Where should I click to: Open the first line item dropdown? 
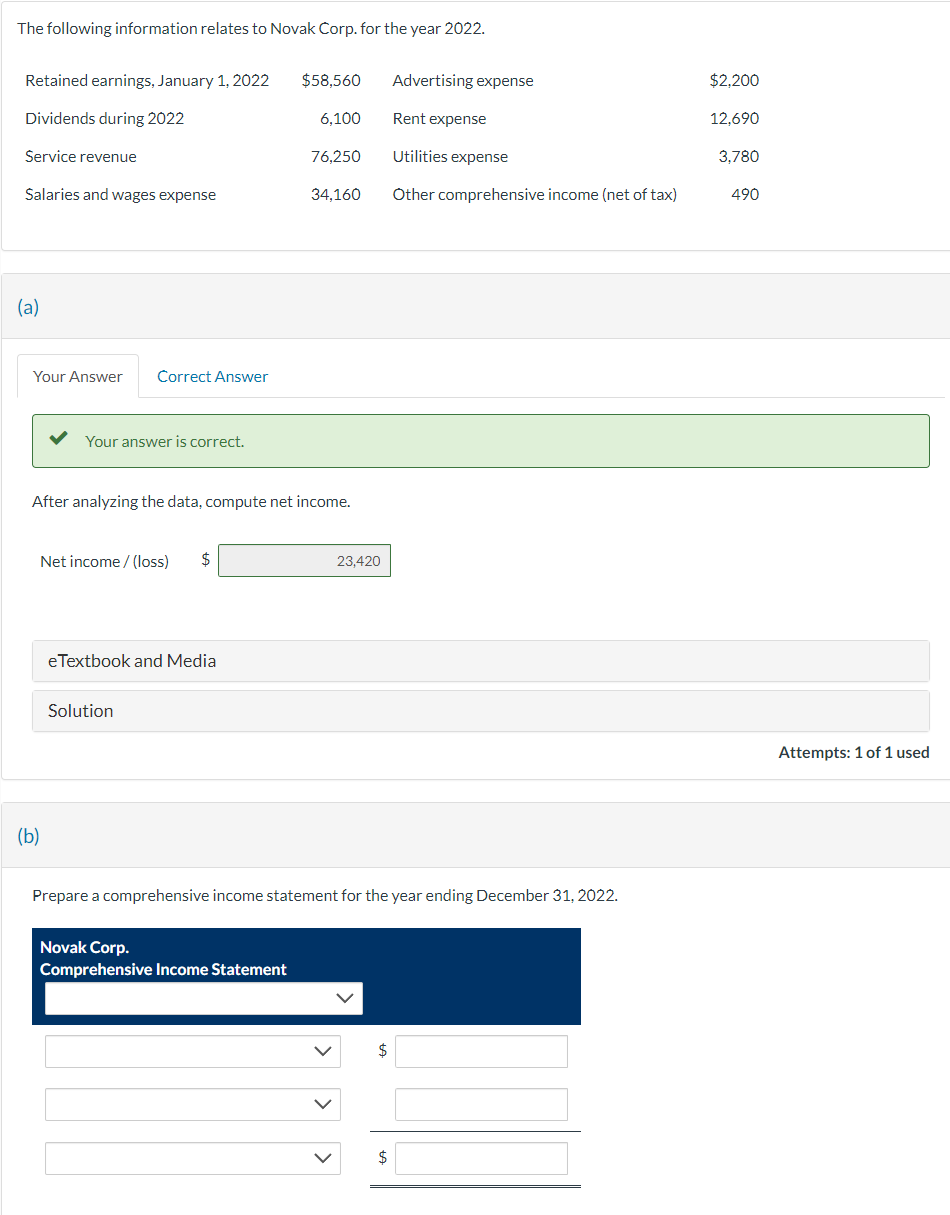coord(193,1051)
